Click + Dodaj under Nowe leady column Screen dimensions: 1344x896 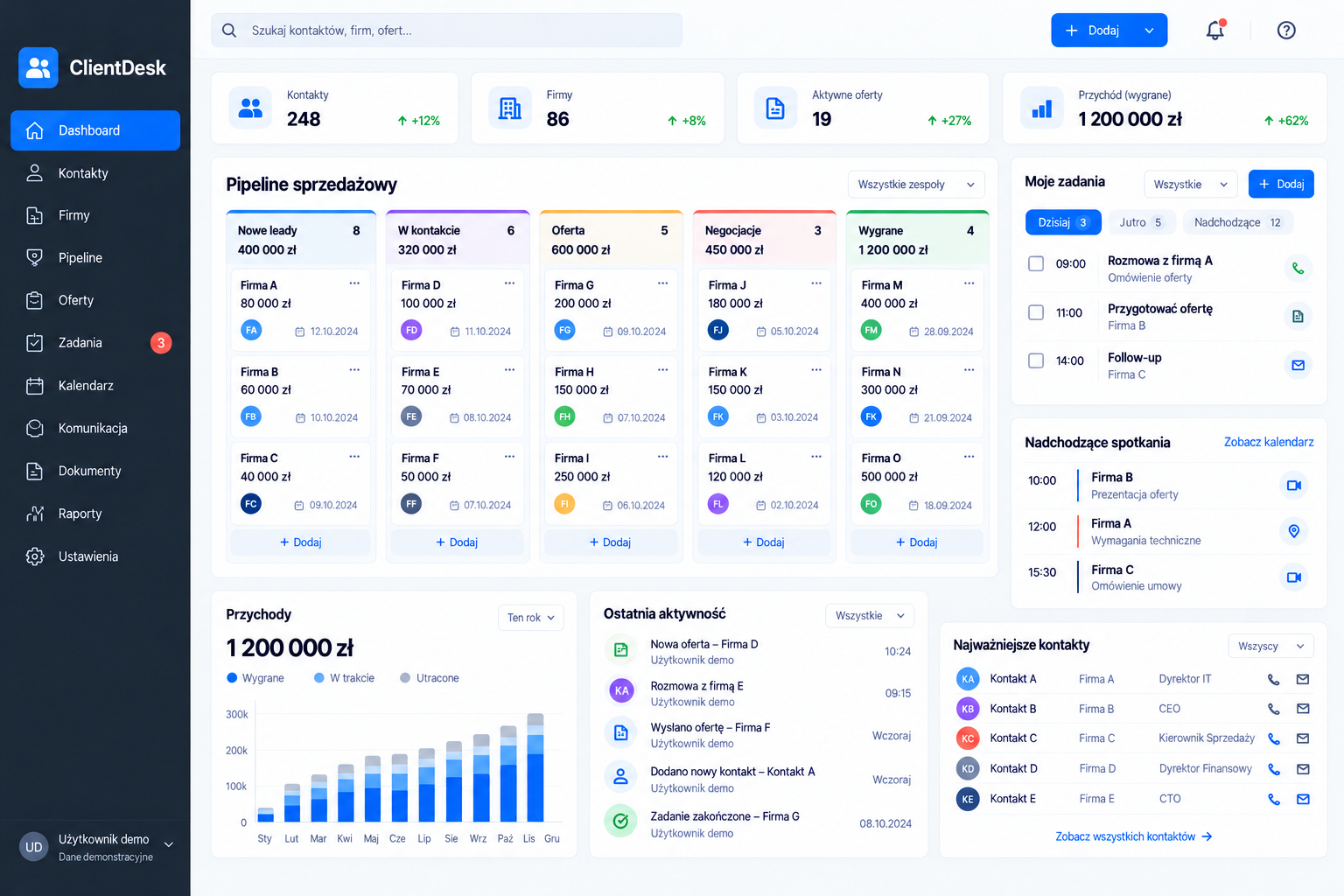(x=300, y=542)
